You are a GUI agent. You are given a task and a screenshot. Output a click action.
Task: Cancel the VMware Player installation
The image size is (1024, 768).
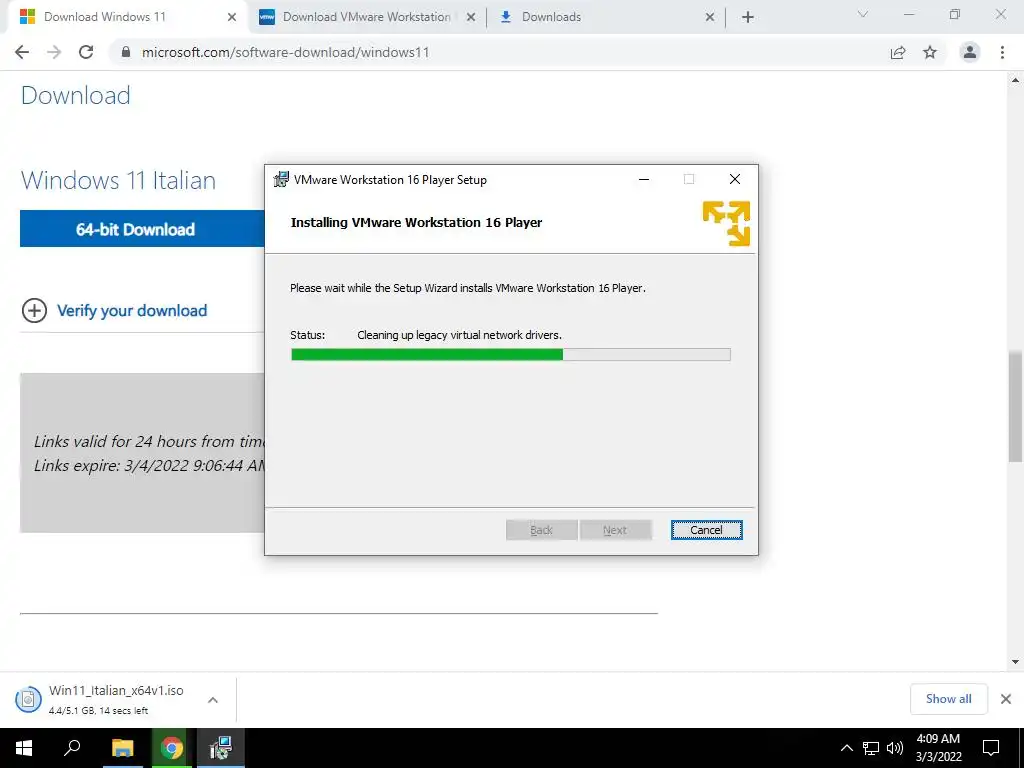[x=706, y=530]
